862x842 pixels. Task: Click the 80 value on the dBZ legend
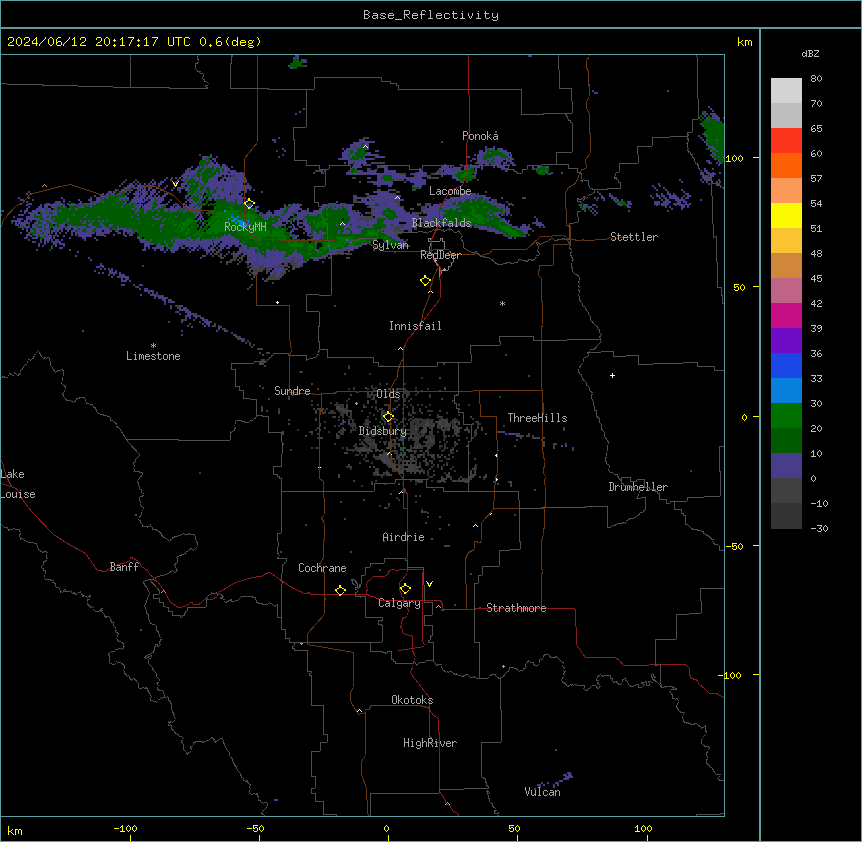pos(816,79)
